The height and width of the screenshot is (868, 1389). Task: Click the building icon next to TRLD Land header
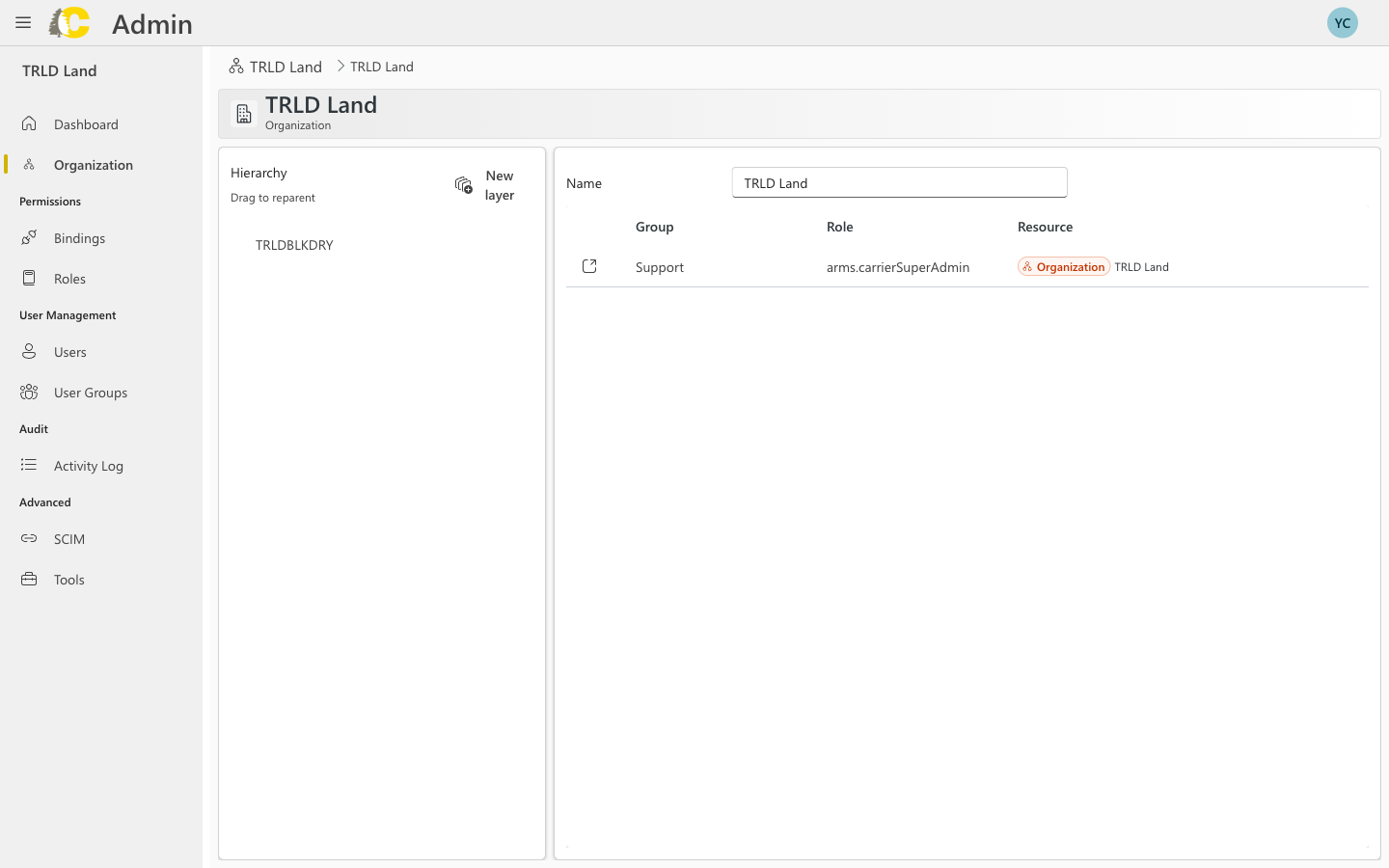pos(243,113)
